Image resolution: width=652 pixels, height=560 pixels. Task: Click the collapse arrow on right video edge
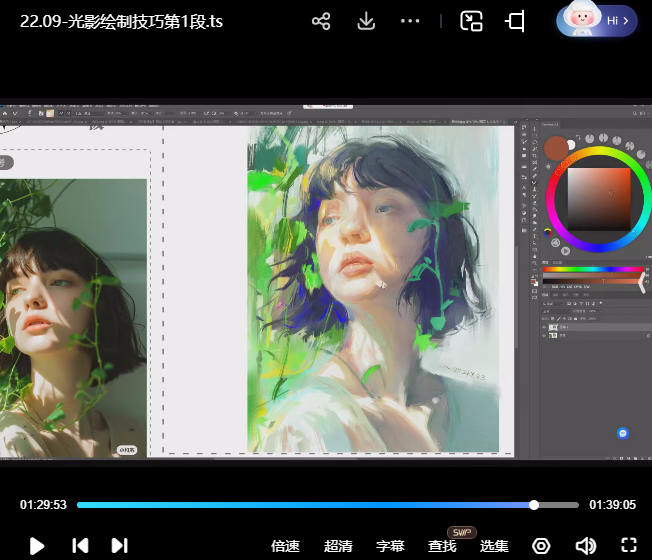pyautogui.click(x=642, y=284)
